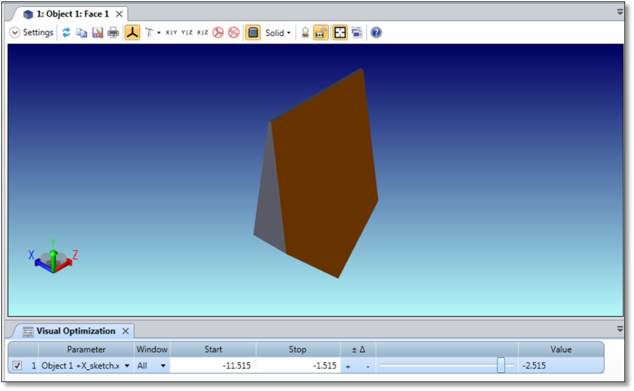Viewport: 634px width, 391px height.
Task: Switch to X|Z view
Action: 202,32
